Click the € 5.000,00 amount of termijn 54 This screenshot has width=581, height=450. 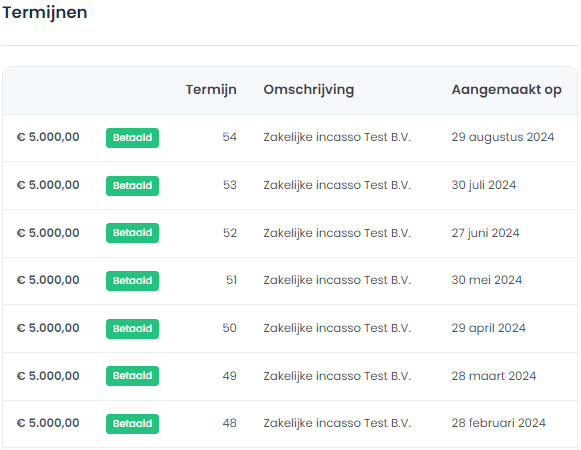(x=48, y=137)
